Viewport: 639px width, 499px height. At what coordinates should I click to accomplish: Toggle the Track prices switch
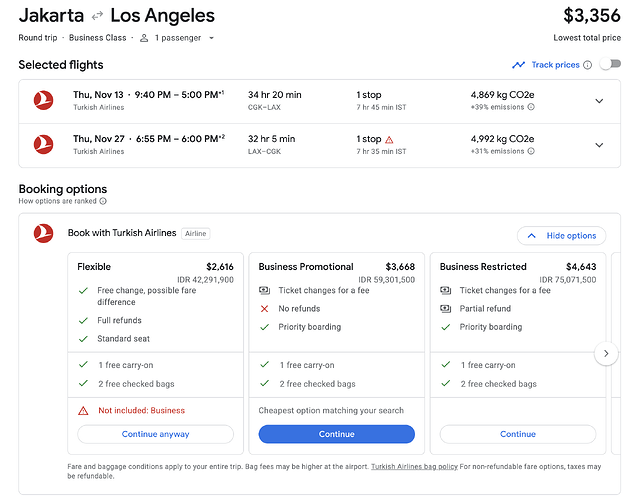pyautogui.click(x=610, y=64)
